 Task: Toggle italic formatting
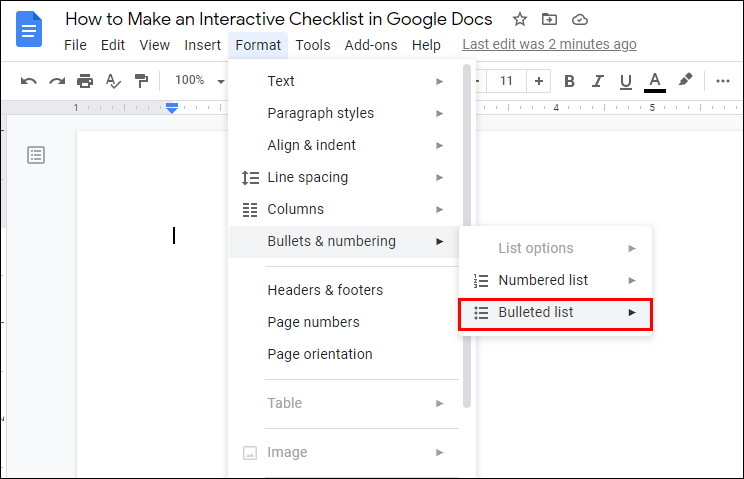[x=598, y=81]
